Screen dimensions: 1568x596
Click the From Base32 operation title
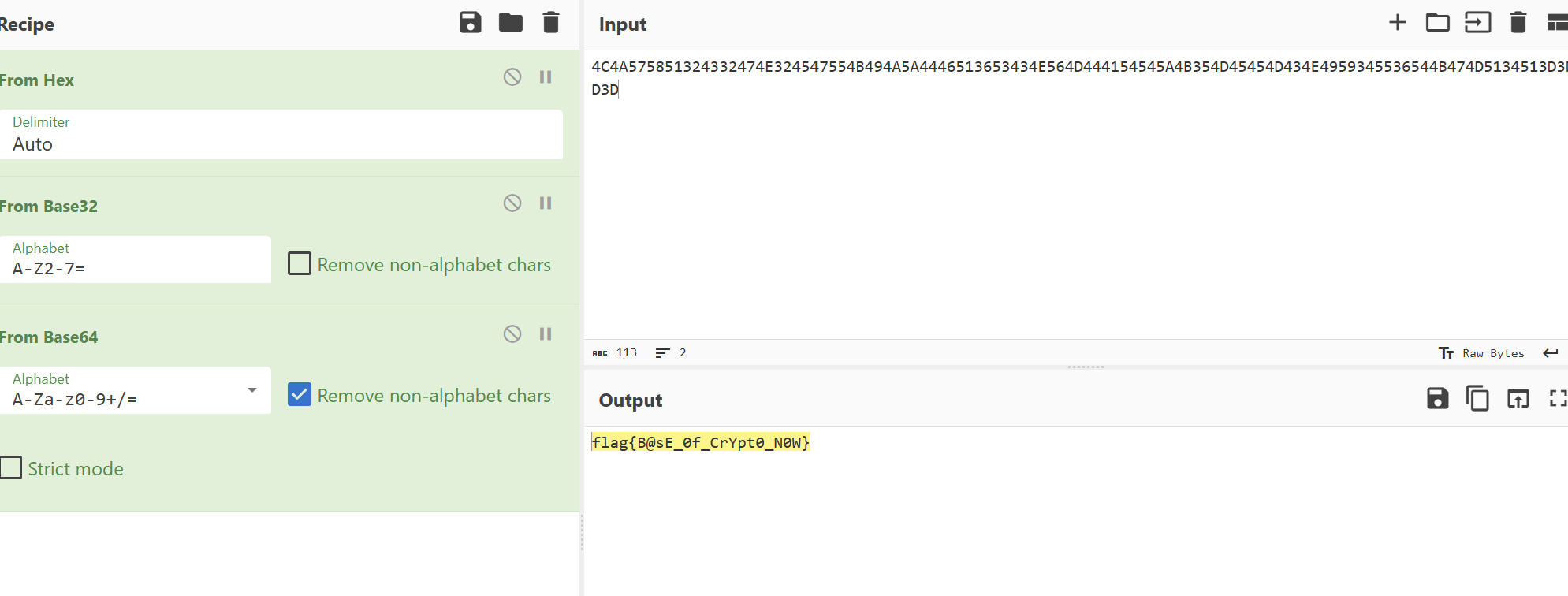[x=48, y=207]
